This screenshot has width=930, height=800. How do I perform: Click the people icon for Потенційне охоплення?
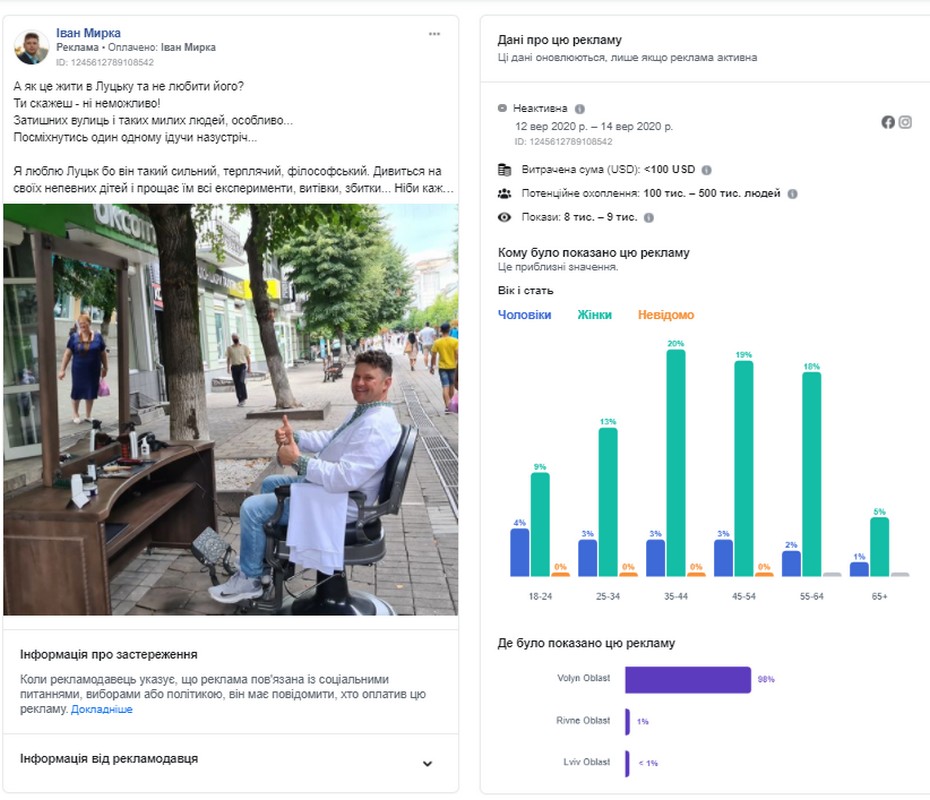tap(504, 193)
